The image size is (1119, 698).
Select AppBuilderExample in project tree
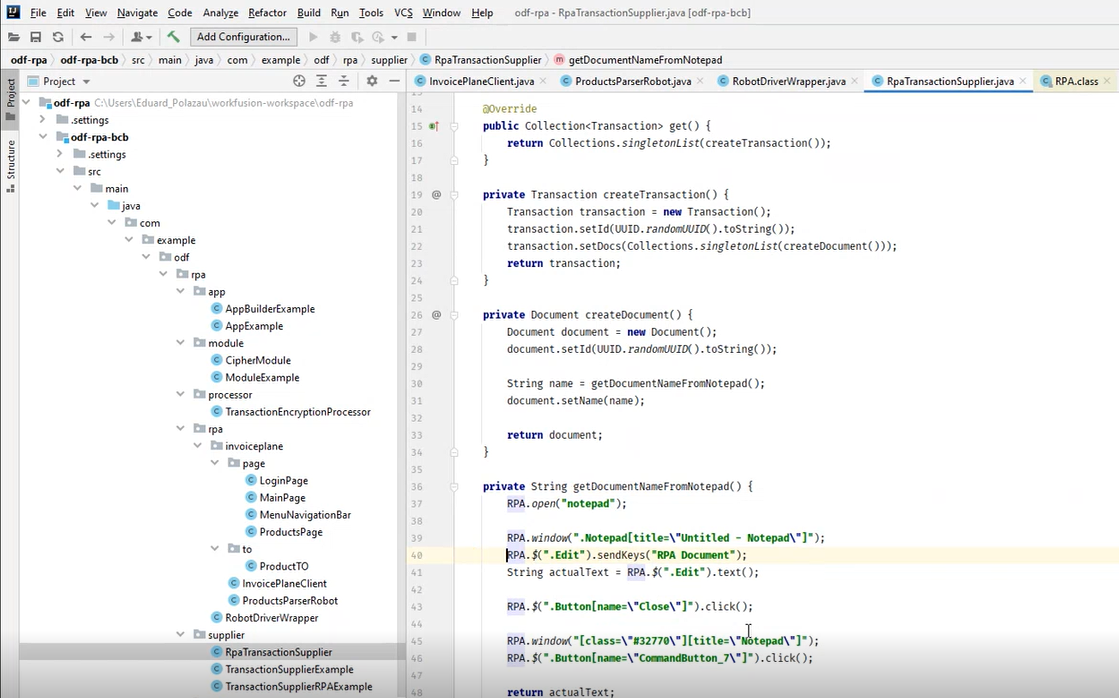pos(270,309)
